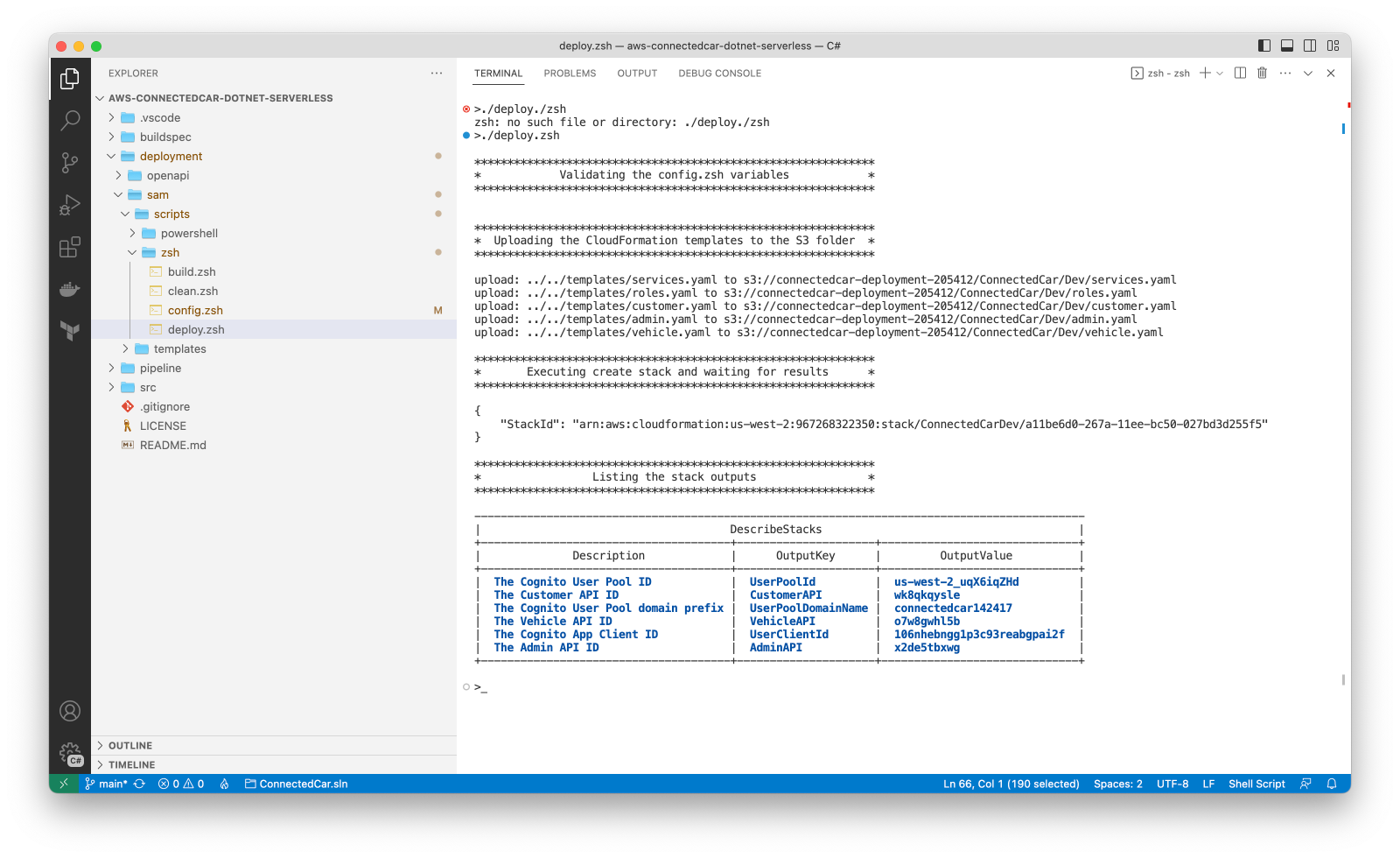Image resolution: width=1400 pixels, height=858 pixels.
Task: Open the Run and Debug view
Action: point(70,205)
